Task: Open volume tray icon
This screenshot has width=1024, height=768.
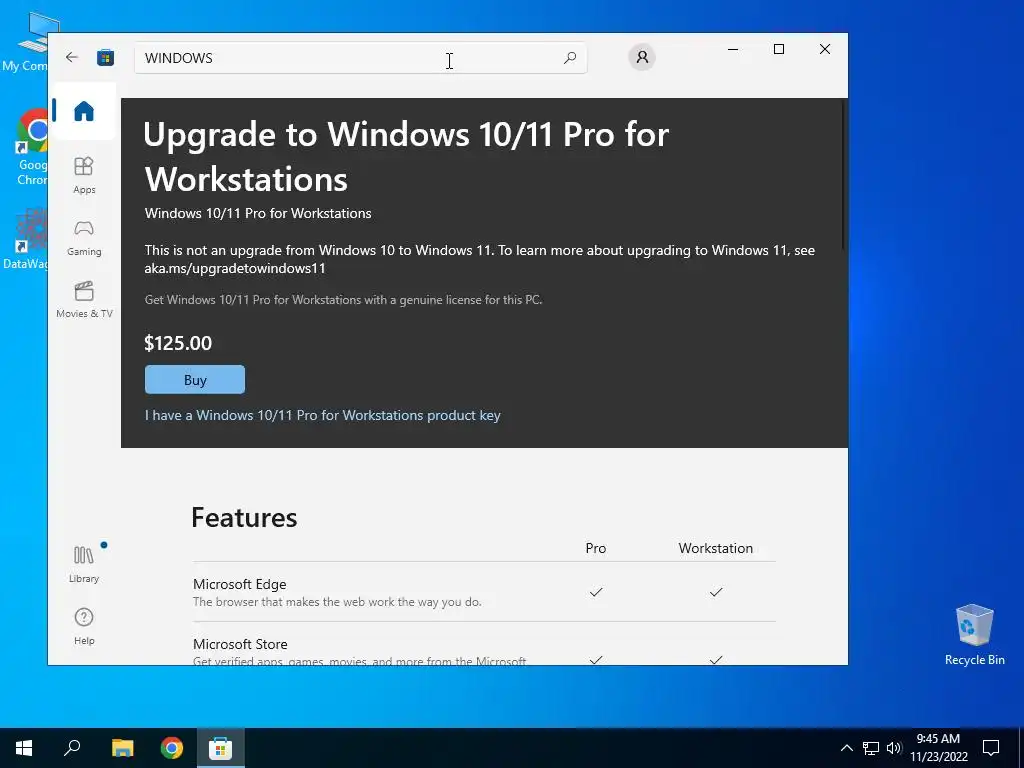Action: pyautogui.click(x=894, y=748)
